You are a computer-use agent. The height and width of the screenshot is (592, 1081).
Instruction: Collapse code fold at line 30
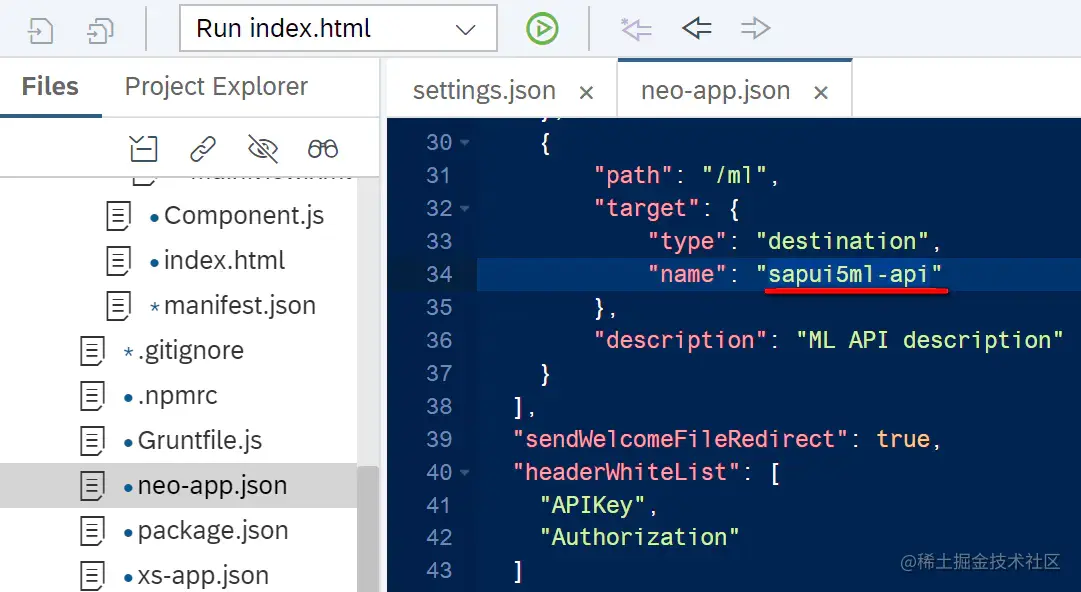(465, 143)
